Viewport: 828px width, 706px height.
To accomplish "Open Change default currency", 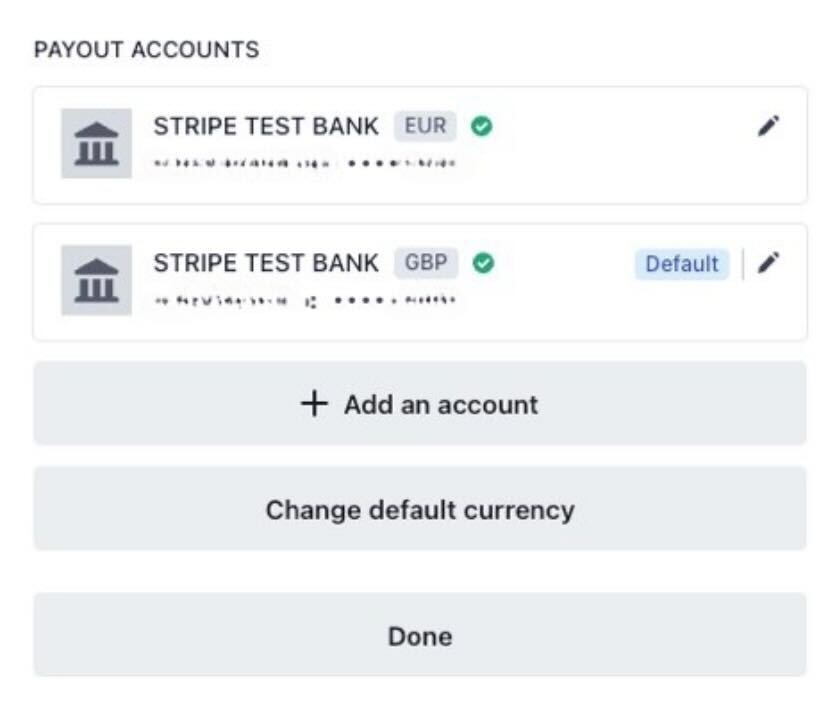I will tap(420, 510).
